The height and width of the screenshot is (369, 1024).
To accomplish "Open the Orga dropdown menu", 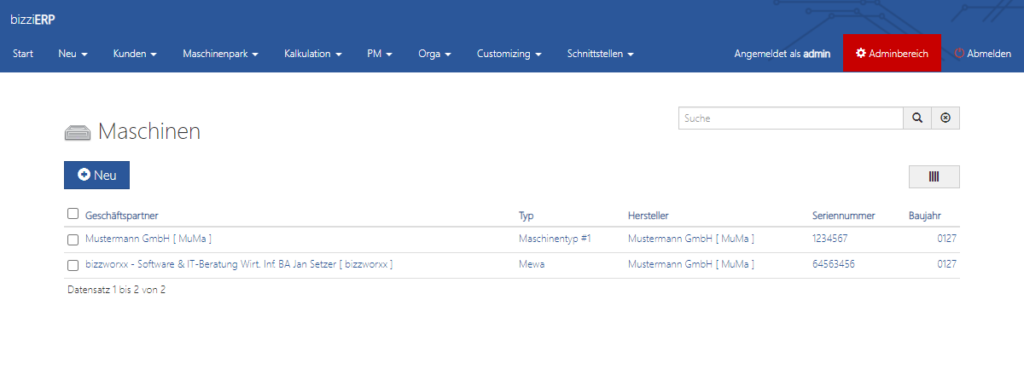I will point(435,54).
